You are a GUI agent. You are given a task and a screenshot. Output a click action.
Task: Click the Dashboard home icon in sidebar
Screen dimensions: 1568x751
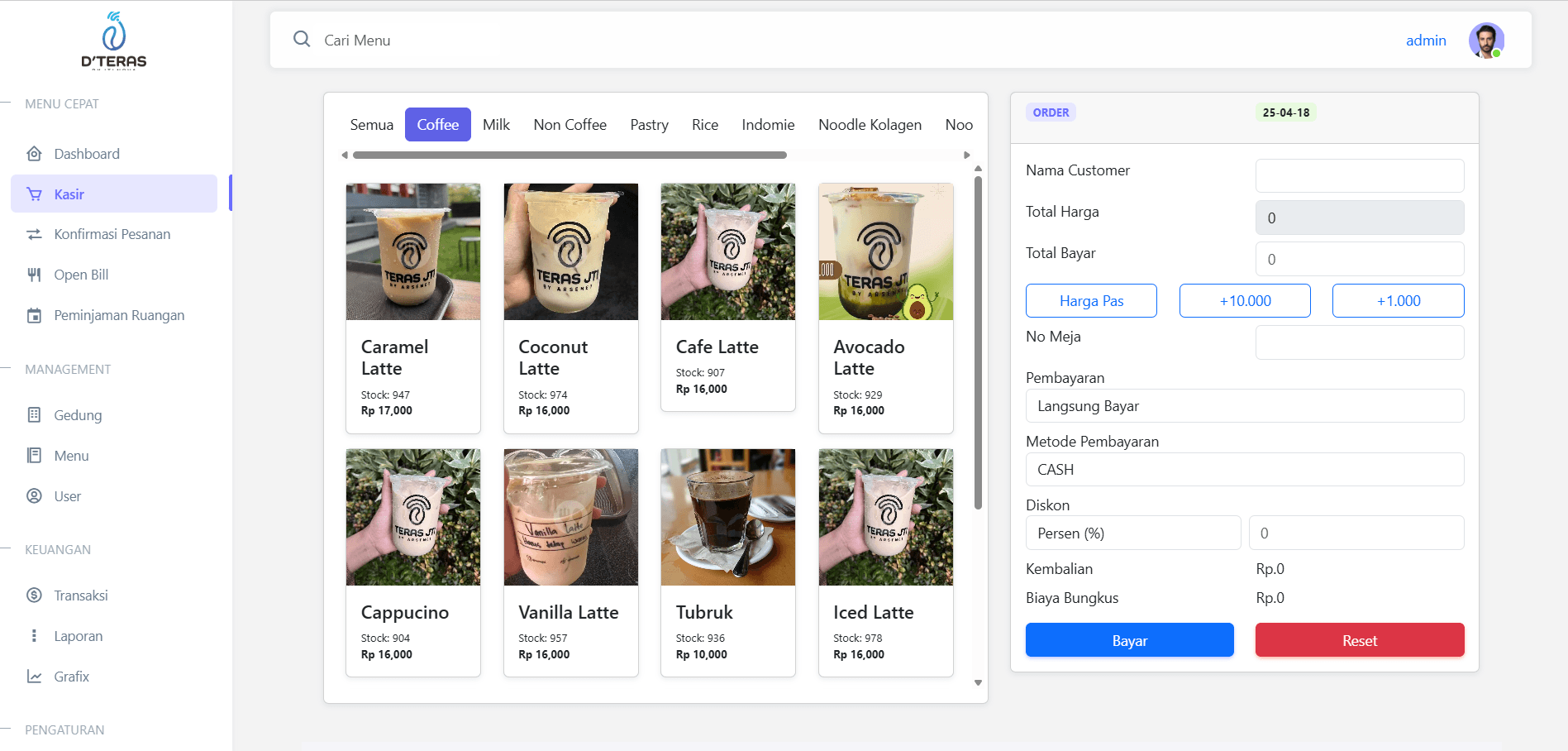click(34, 154)
